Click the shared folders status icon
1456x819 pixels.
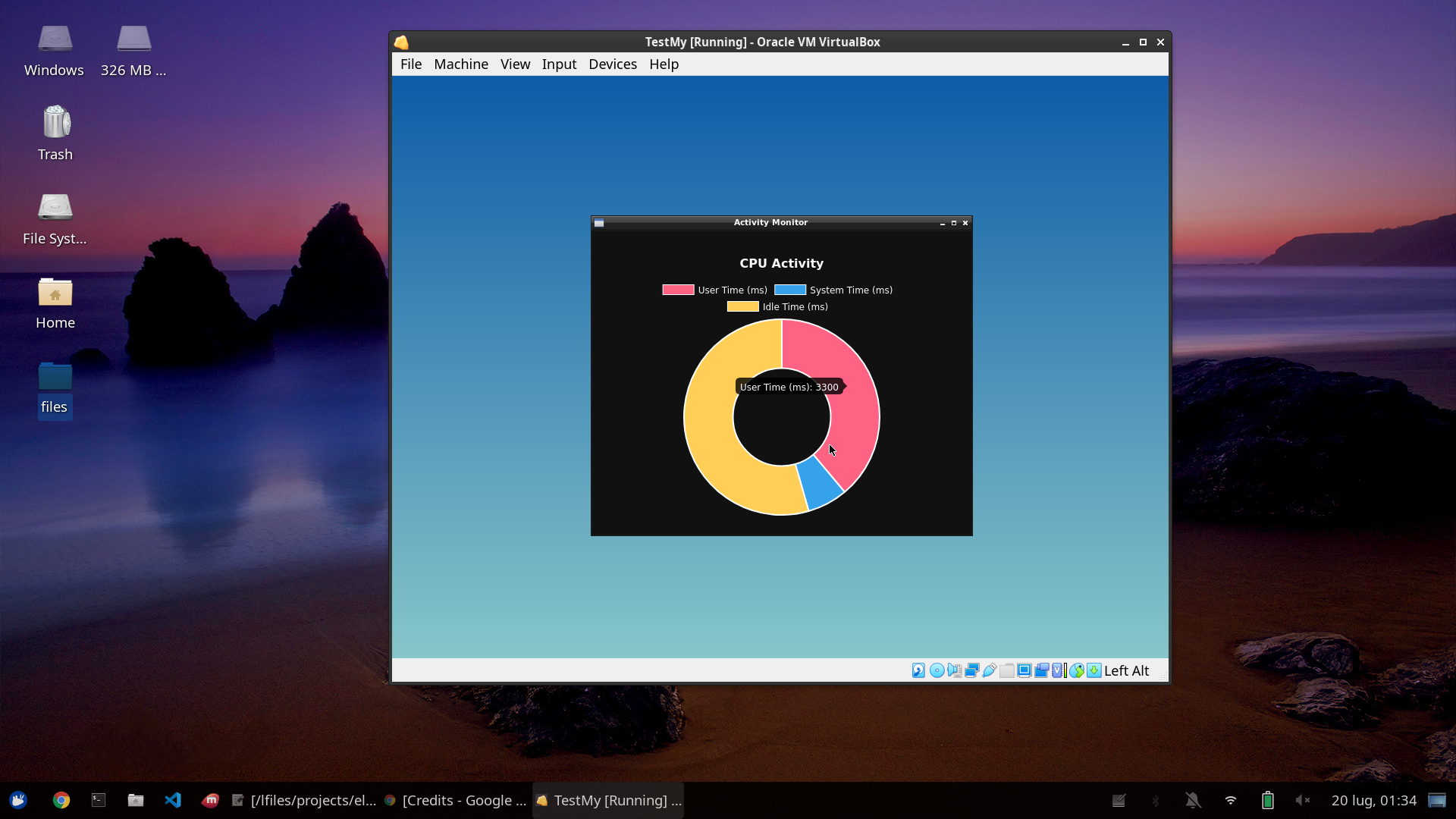1006,670
